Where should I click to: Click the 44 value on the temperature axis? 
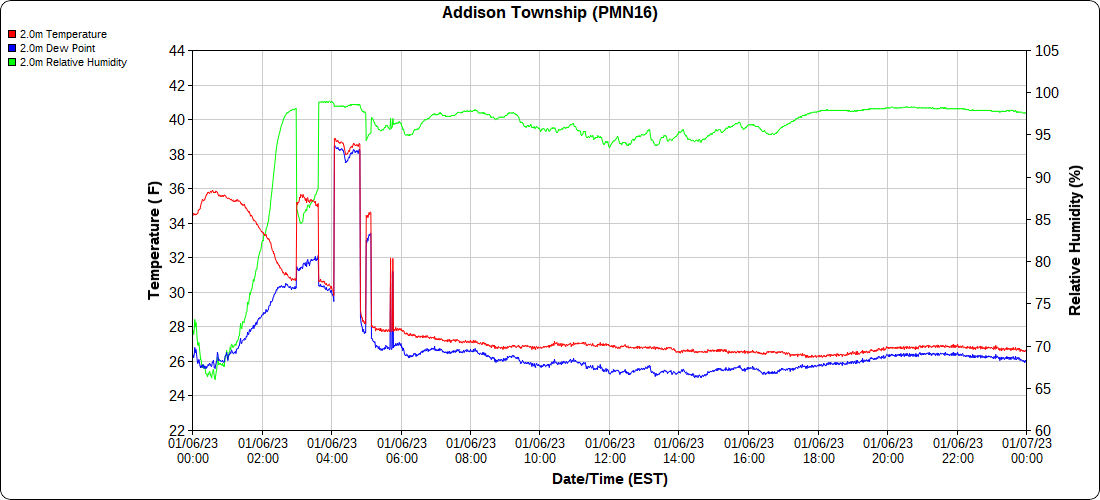pyautogui.click(x=176, y=51)
